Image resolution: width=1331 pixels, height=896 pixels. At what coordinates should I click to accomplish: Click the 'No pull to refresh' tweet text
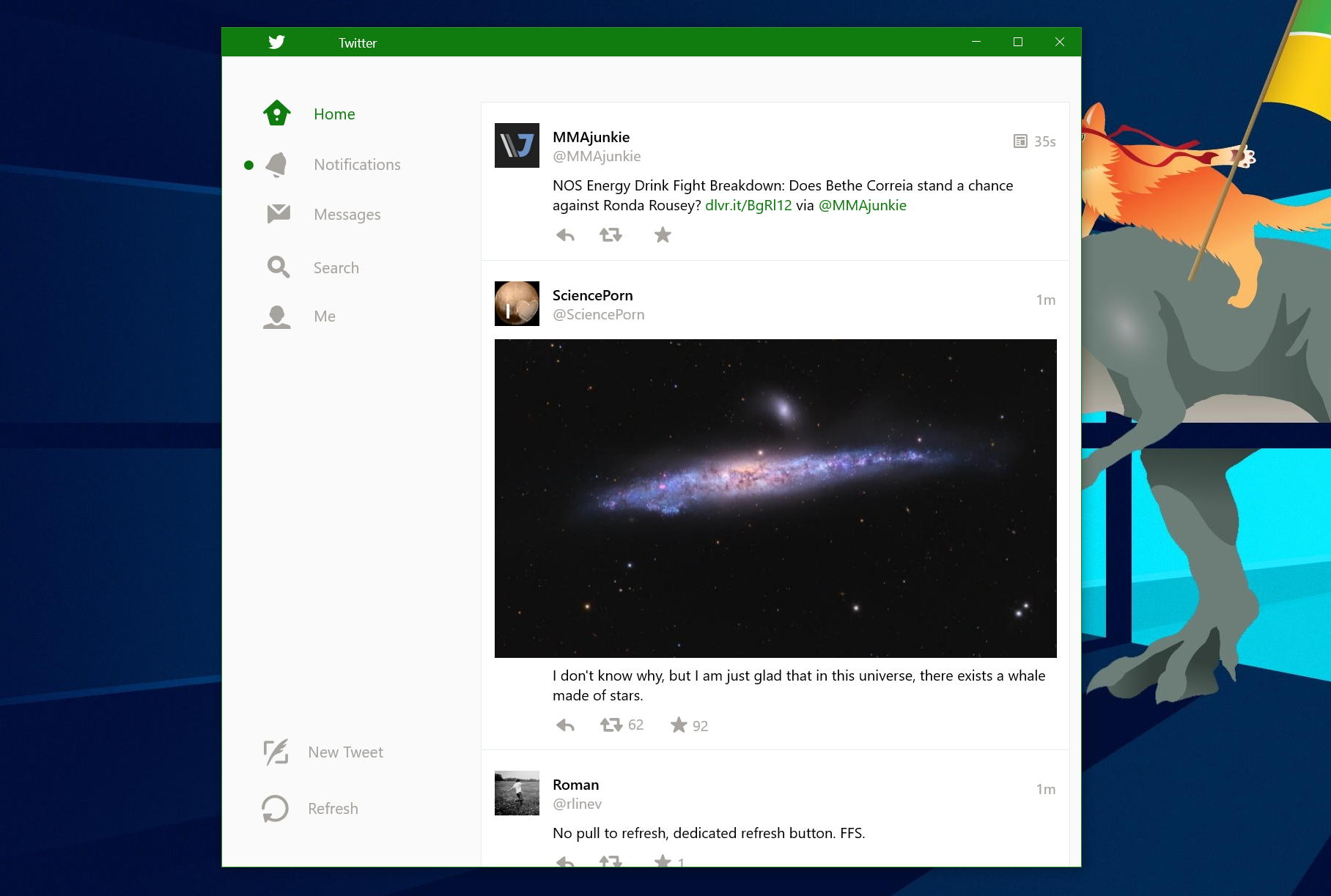709,834
